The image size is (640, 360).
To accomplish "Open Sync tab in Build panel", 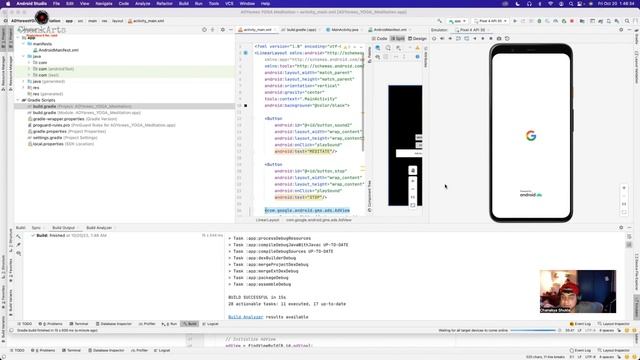I will tap(37, 228).
